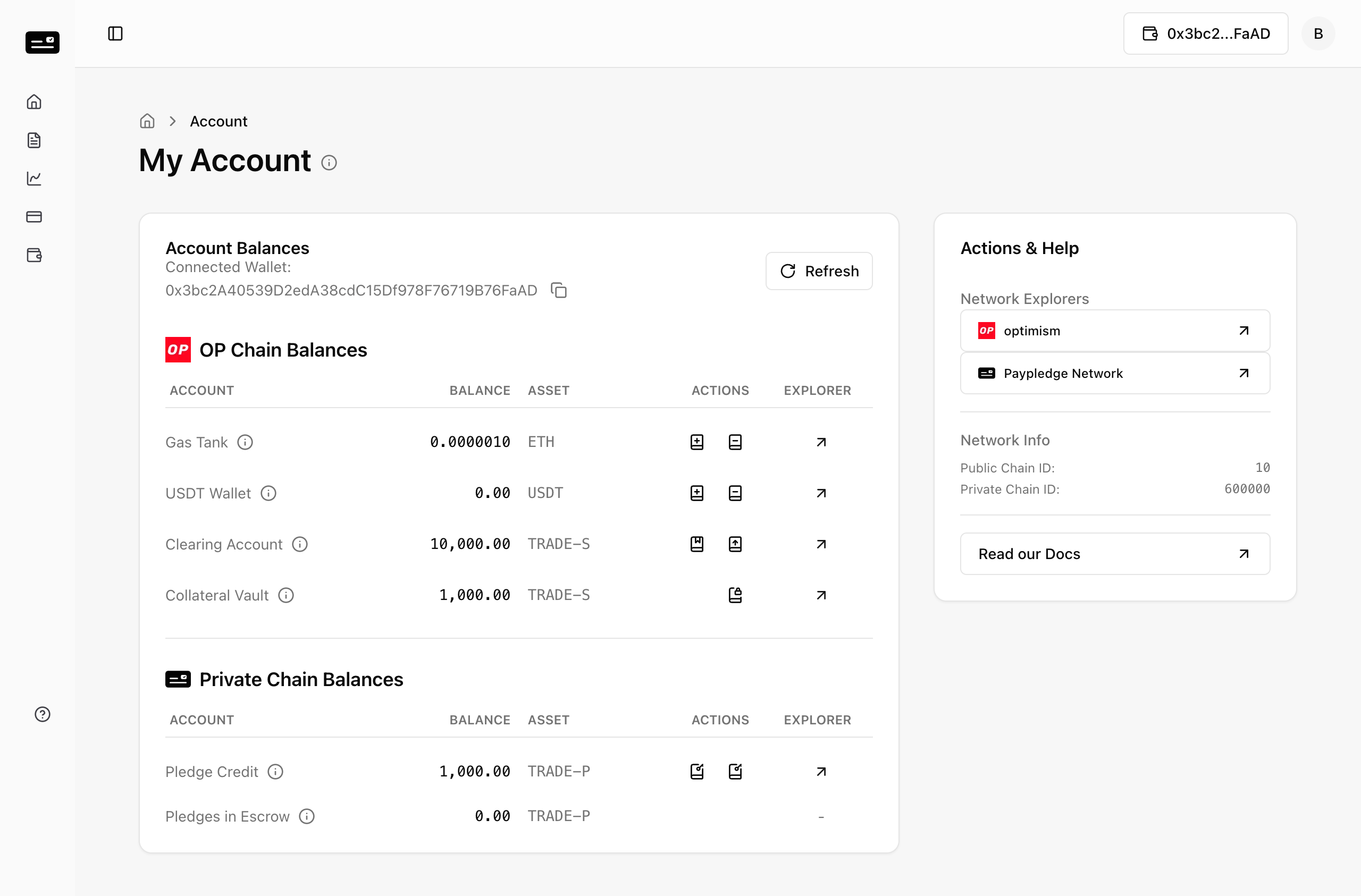
Task: Click the info icon beside My Account
Action: tap(329, 163)
